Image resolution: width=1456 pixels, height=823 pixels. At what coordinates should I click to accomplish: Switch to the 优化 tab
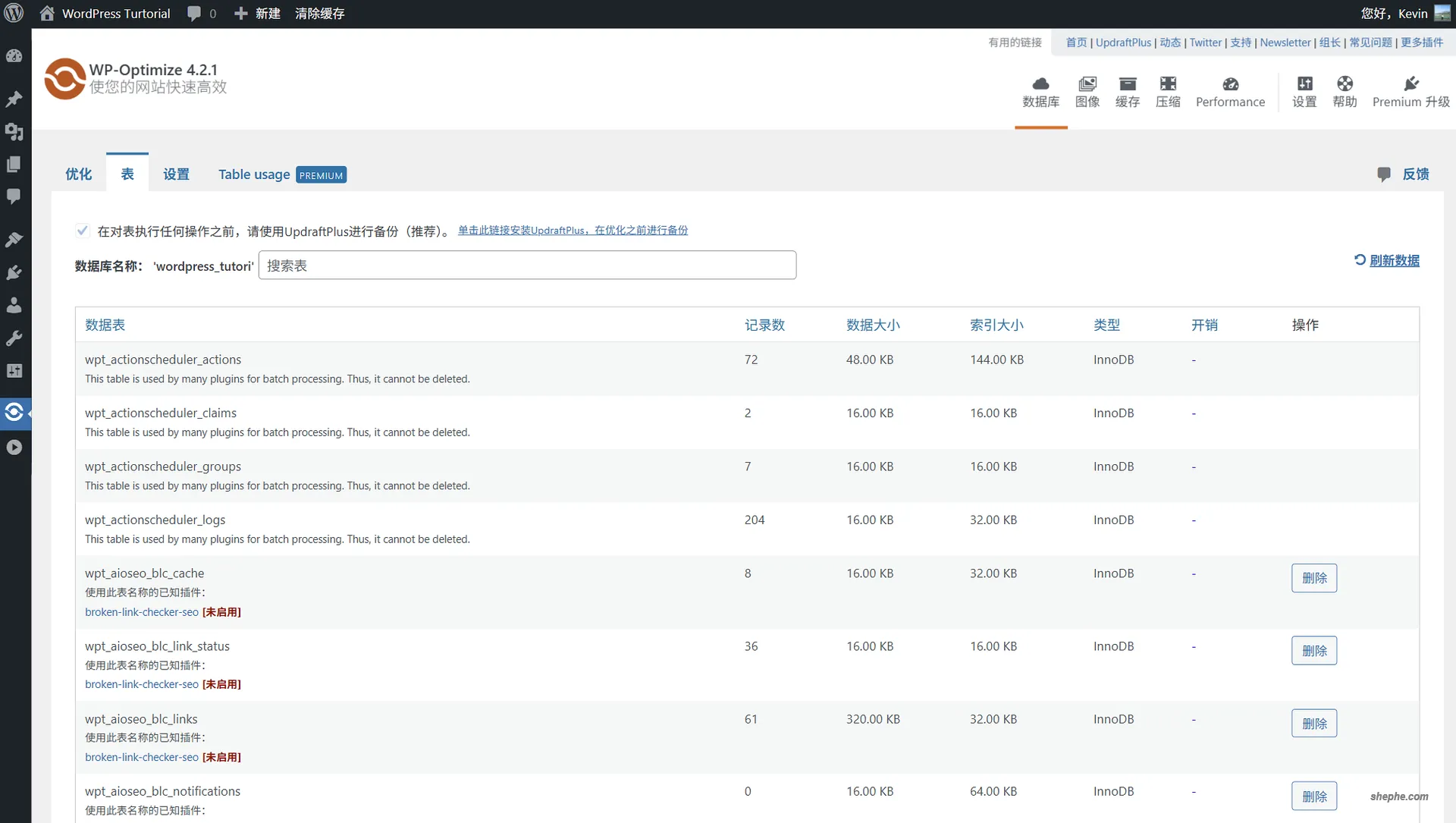78,174
